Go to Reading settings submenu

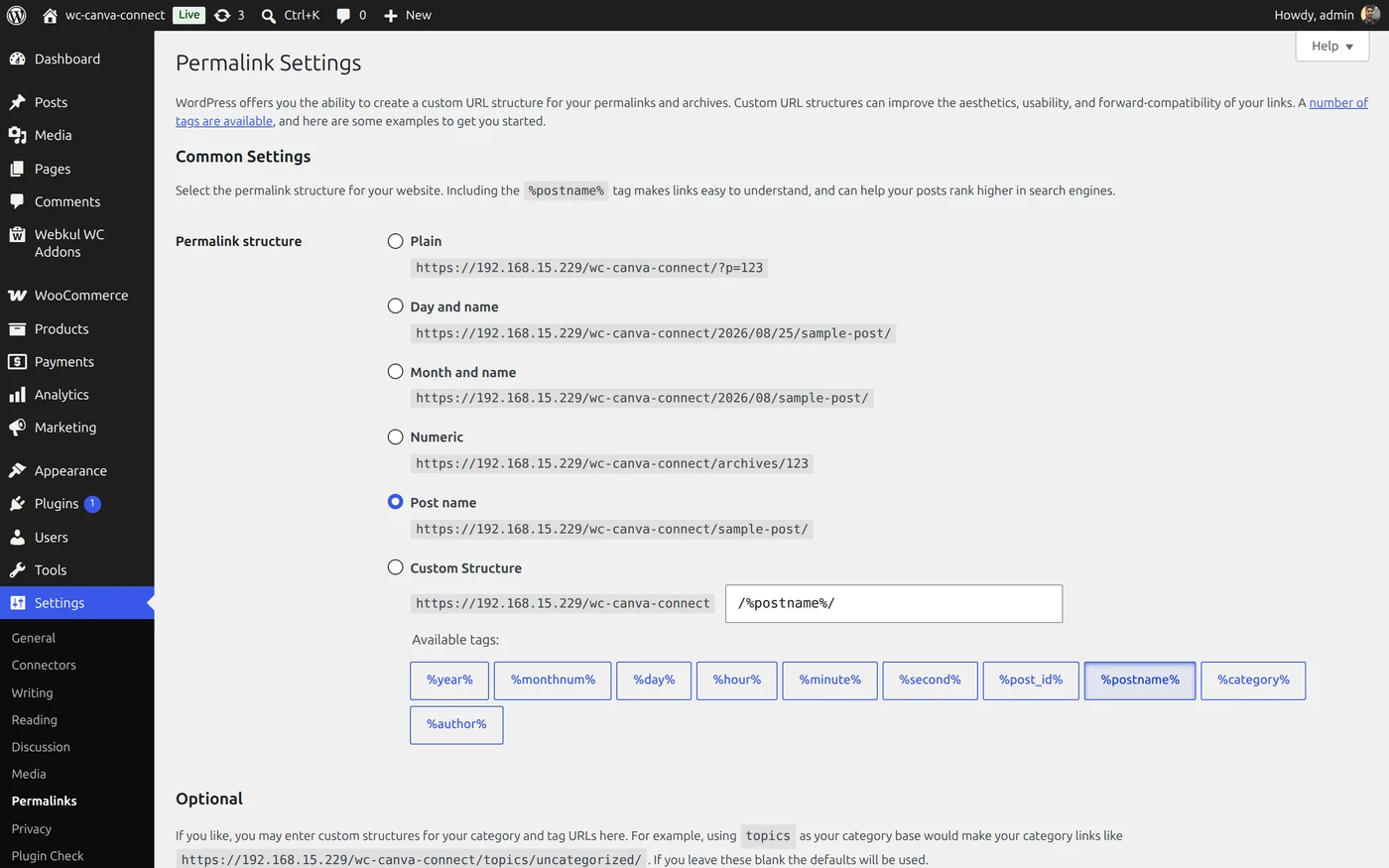pyautogui.click(x=34, y=719)
